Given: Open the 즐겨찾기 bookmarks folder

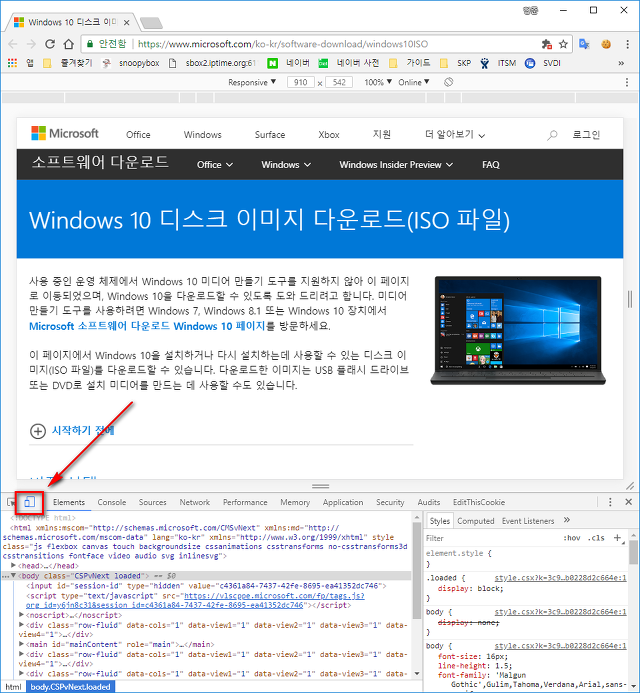Looking at the screenshot, I should [x=68, y=63].
